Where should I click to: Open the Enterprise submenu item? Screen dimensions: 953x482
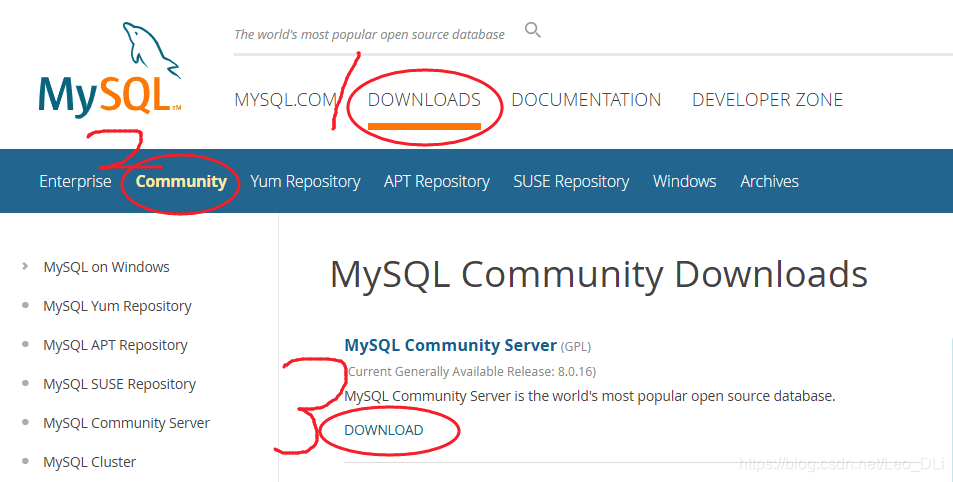click(75, 181)
